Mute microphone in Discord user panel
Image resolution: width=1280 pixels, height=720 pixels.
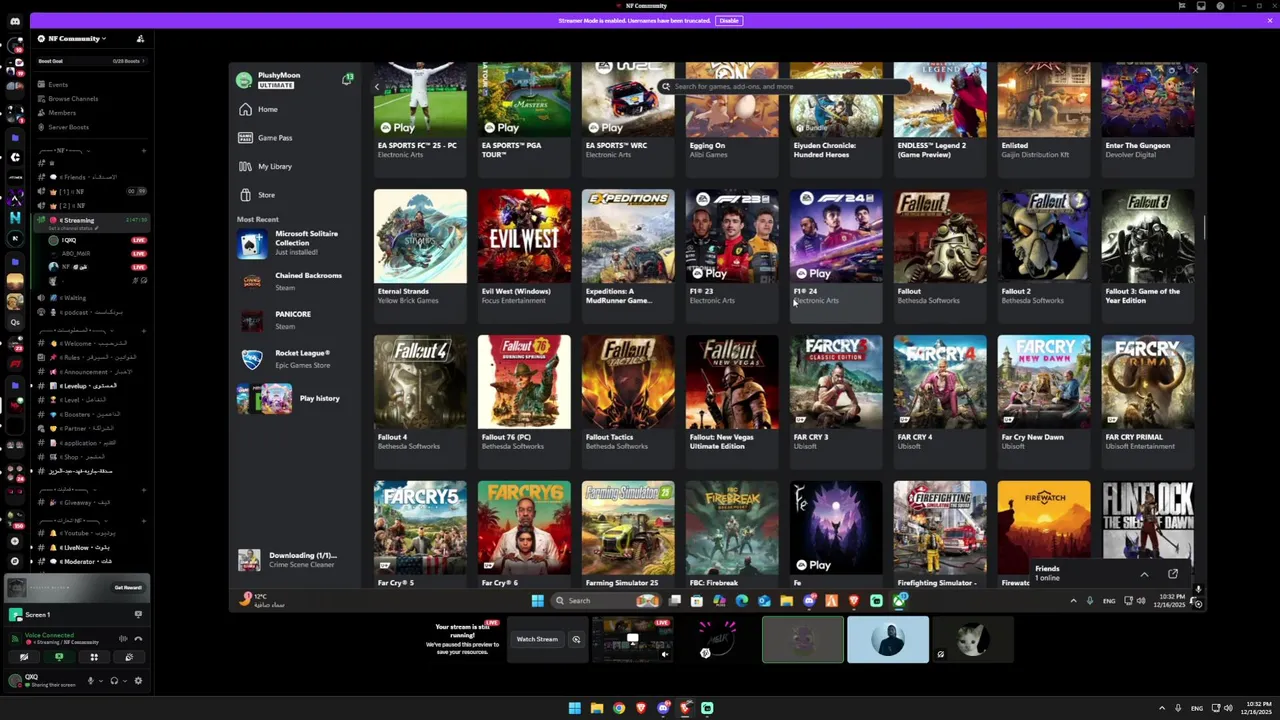pos(90,681)
